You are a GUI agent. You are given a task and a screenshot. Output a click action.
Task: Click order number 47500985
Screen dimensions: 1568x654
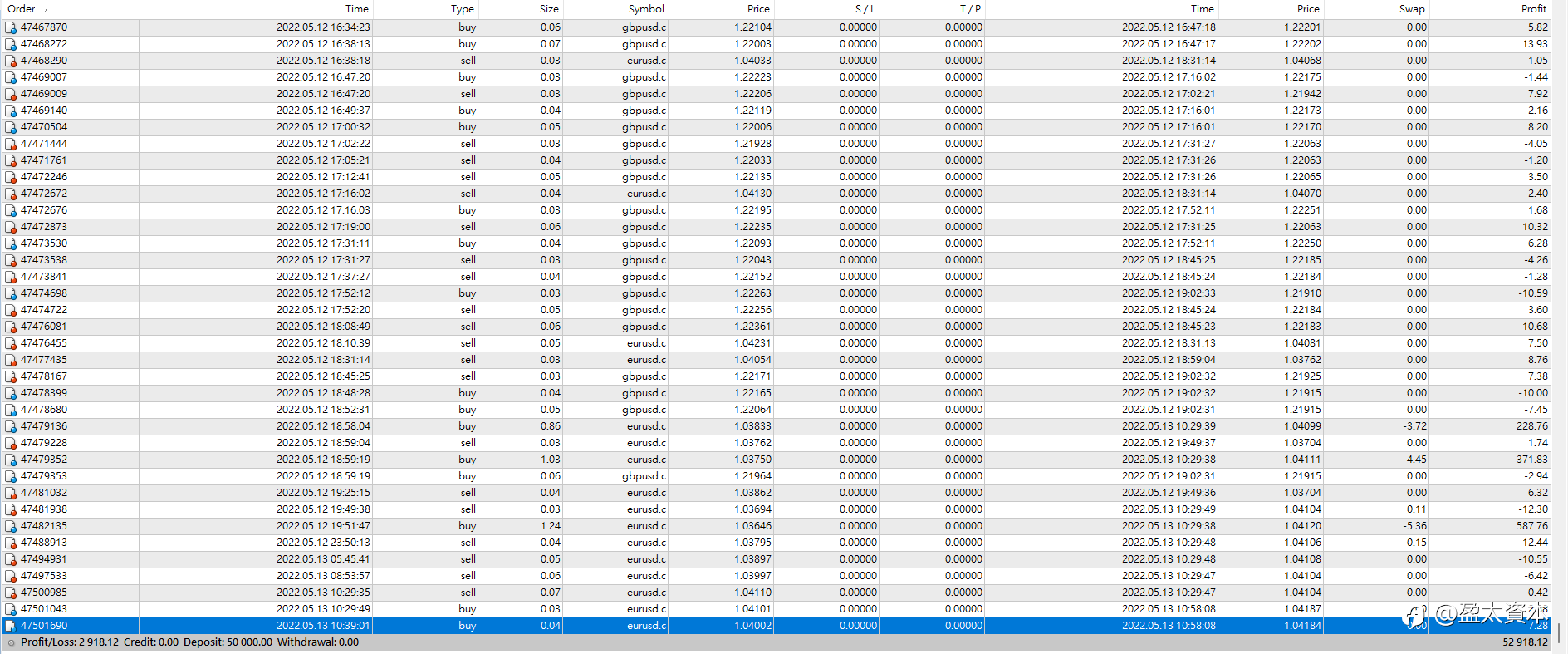[44, 593]
